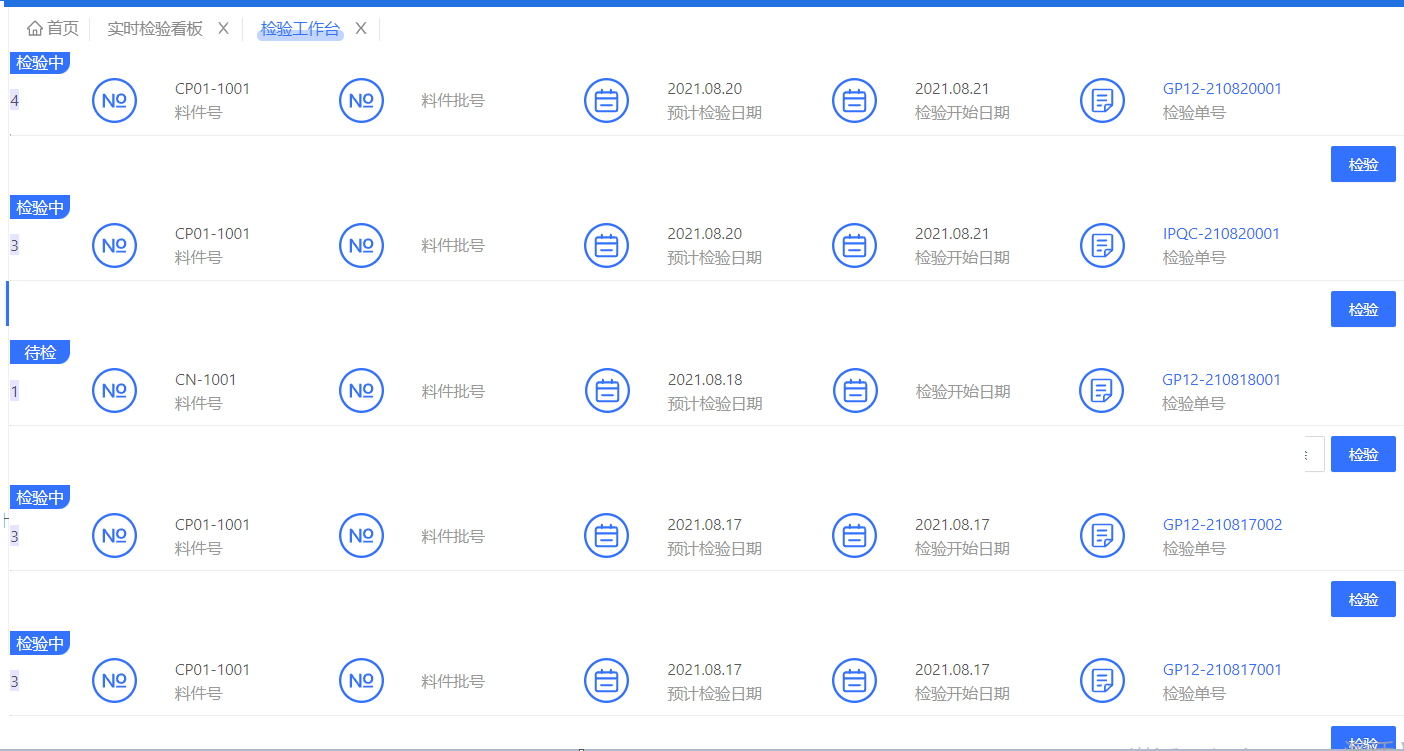The height and width of the screenshot is (751, 1404).
Task: Switch to the 实时检验看板 tab
Action: pyautogui.click(x=155, y=28)
